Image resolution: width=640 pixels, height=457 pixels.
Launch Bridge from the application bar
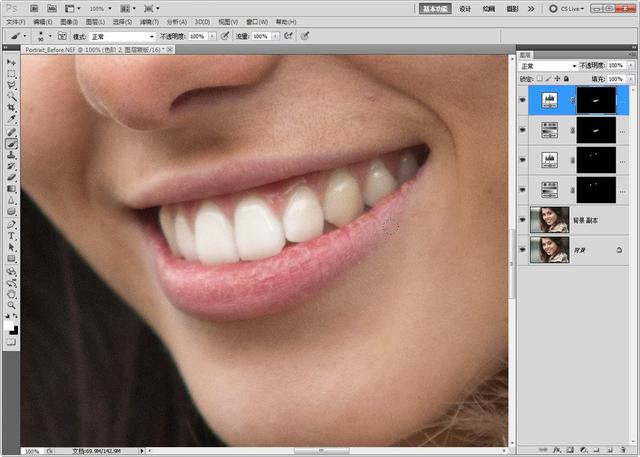(x=34, y=9)
